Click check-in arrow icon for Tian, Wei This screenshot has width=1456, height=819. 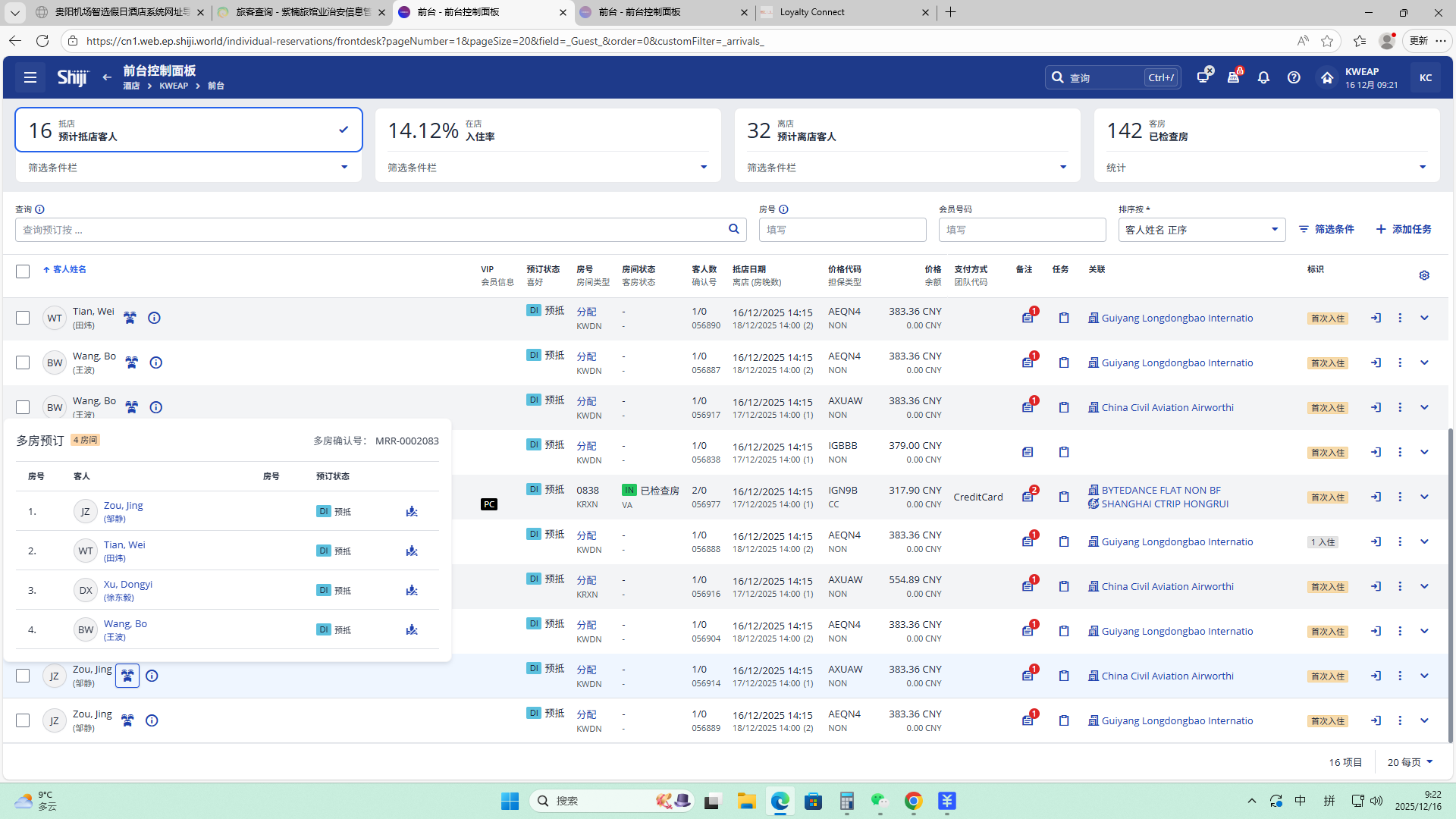click(x=1376, y=318)
